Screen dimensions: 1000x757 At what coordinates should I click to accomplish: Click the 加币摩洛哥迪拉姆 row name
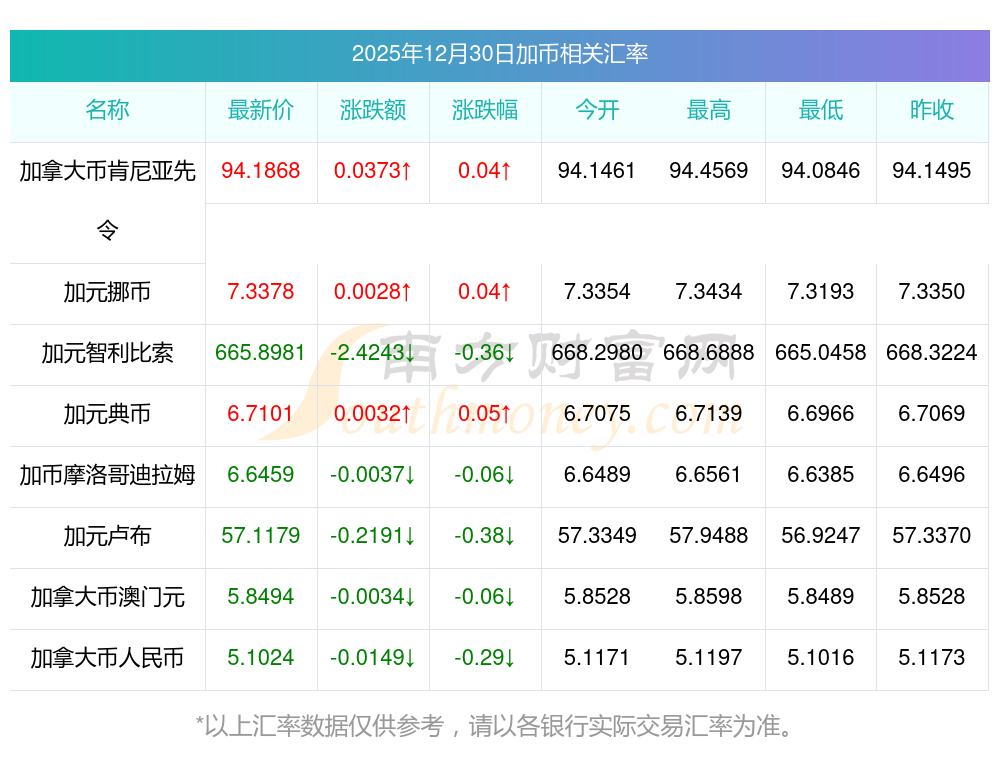click(107, 475)
